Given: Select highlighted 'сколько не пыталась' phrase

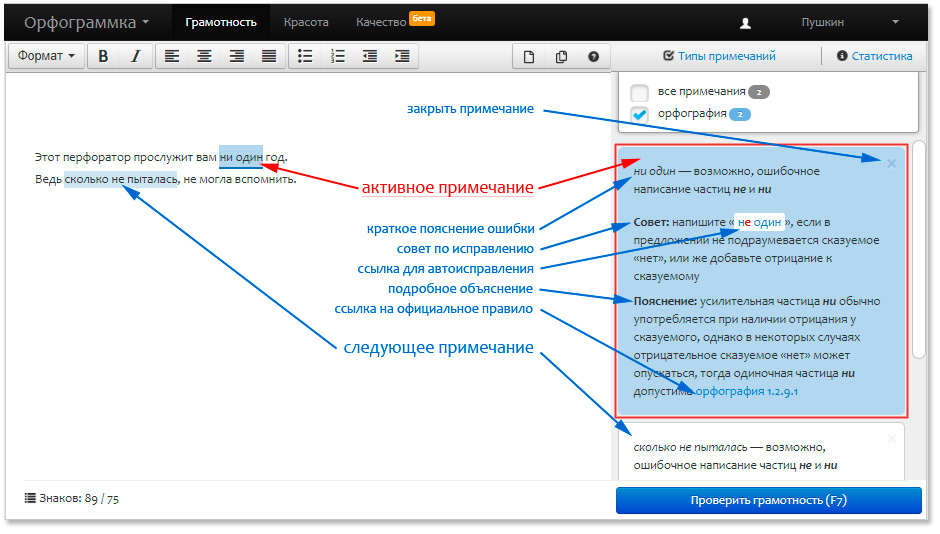Looking at the screenshot, I should [120, 179].
